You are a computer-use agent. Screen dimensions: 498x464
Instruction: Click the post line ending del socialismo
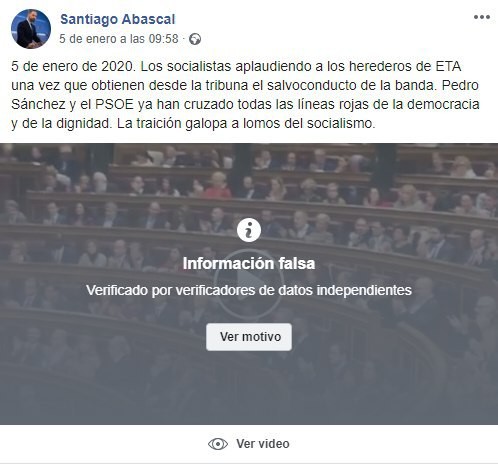pyautogui.click(x=193, y=123)
